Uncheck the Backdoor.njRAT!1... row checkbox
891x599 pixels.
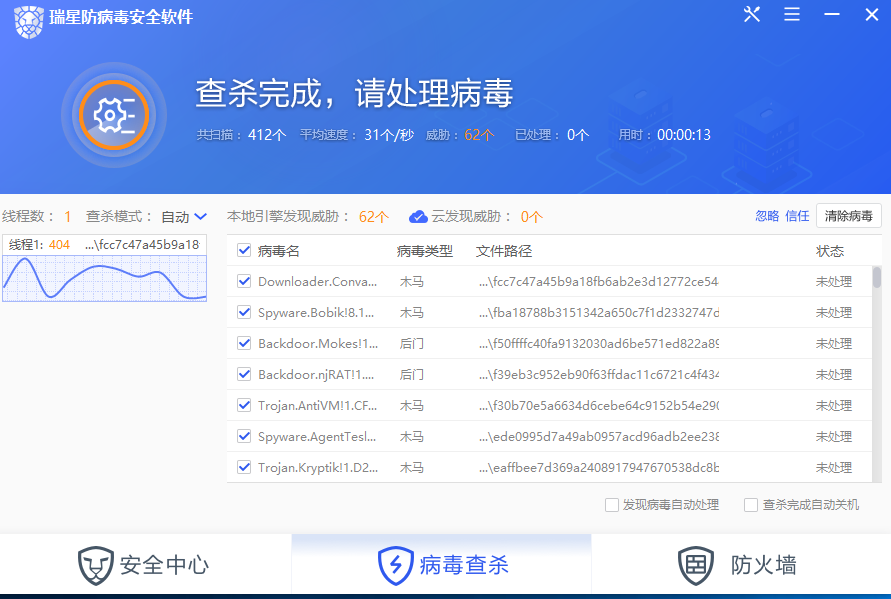244,374
